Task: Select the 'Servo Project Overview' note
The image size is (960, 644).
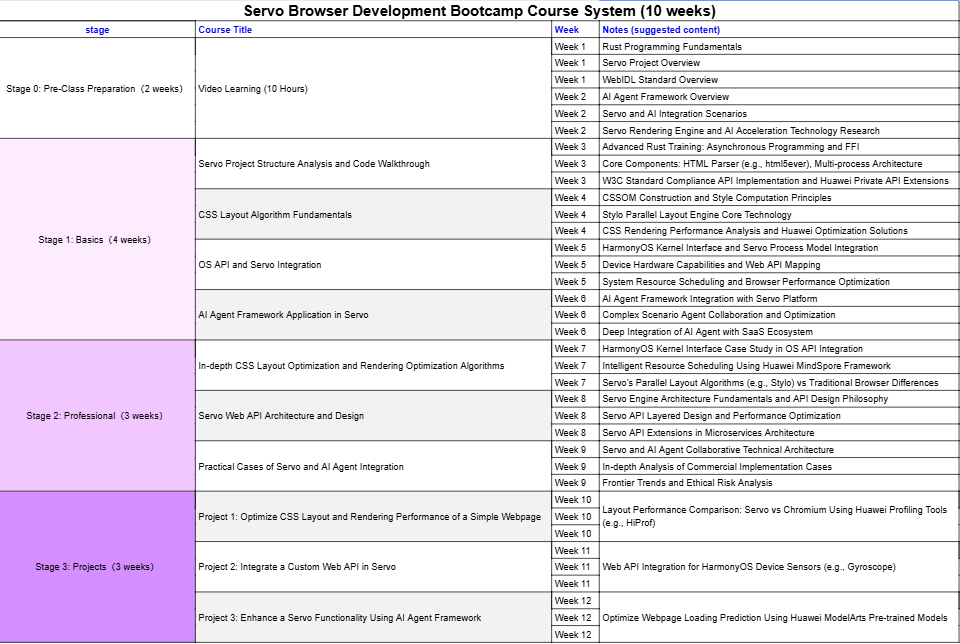Action: tap(779, 63)
